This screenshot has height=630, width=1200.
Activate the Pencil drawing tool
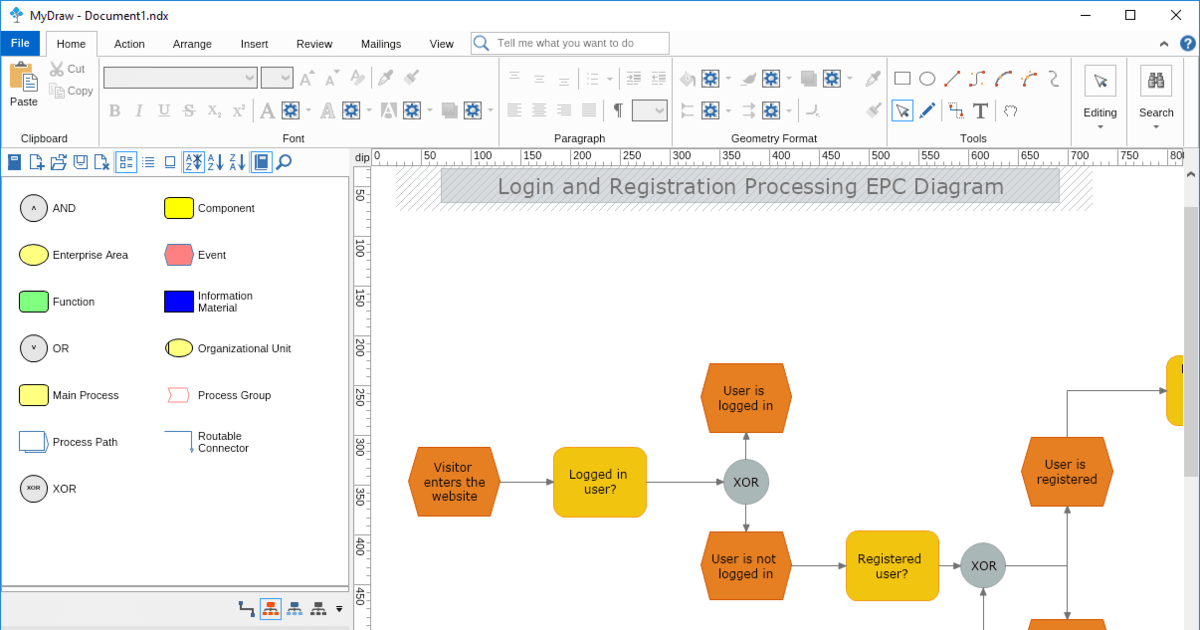click(x=928, y=110)
